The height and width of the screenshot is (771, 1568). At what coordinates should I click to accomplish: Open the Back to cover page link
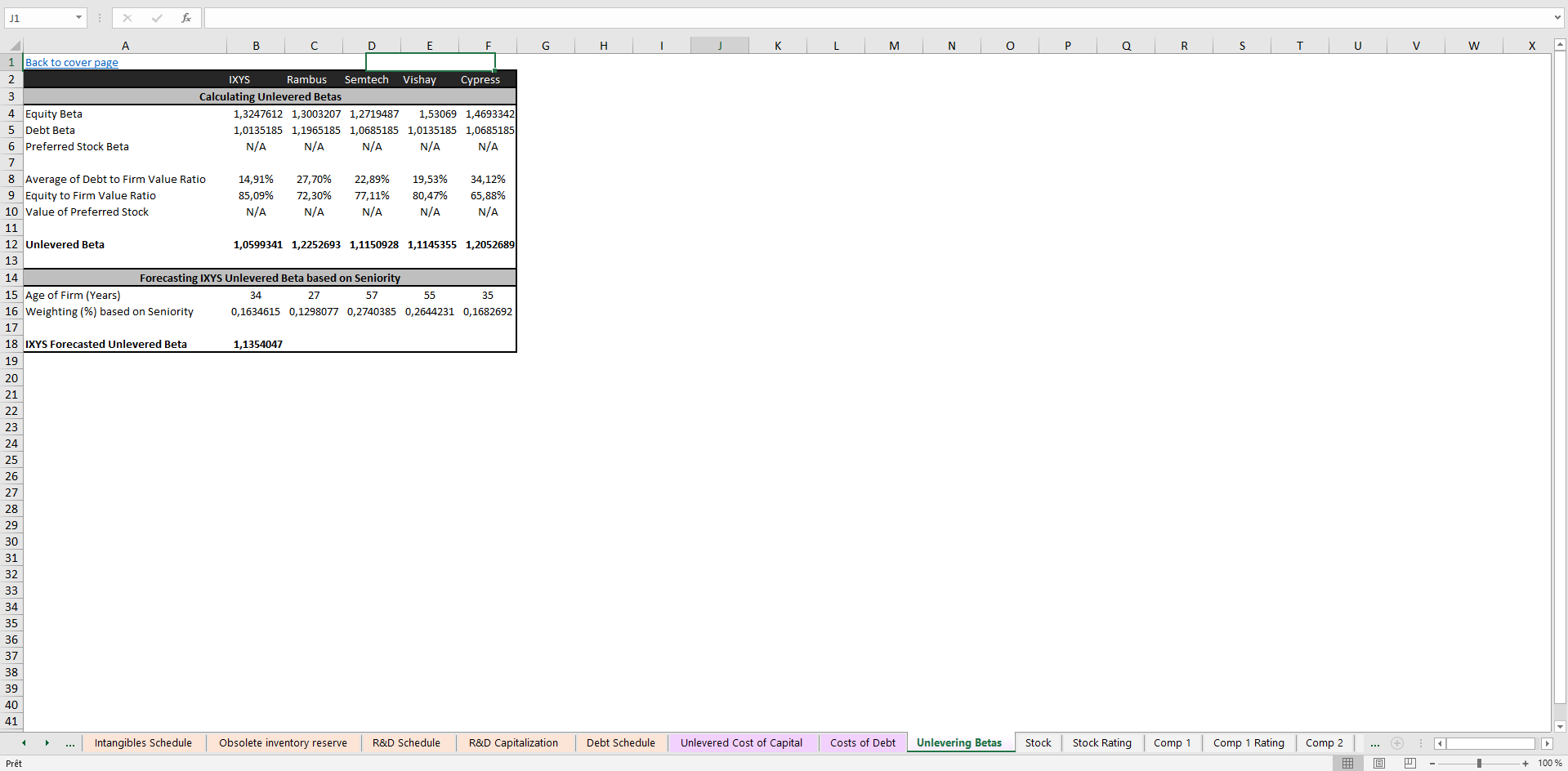tap(72, 62)
